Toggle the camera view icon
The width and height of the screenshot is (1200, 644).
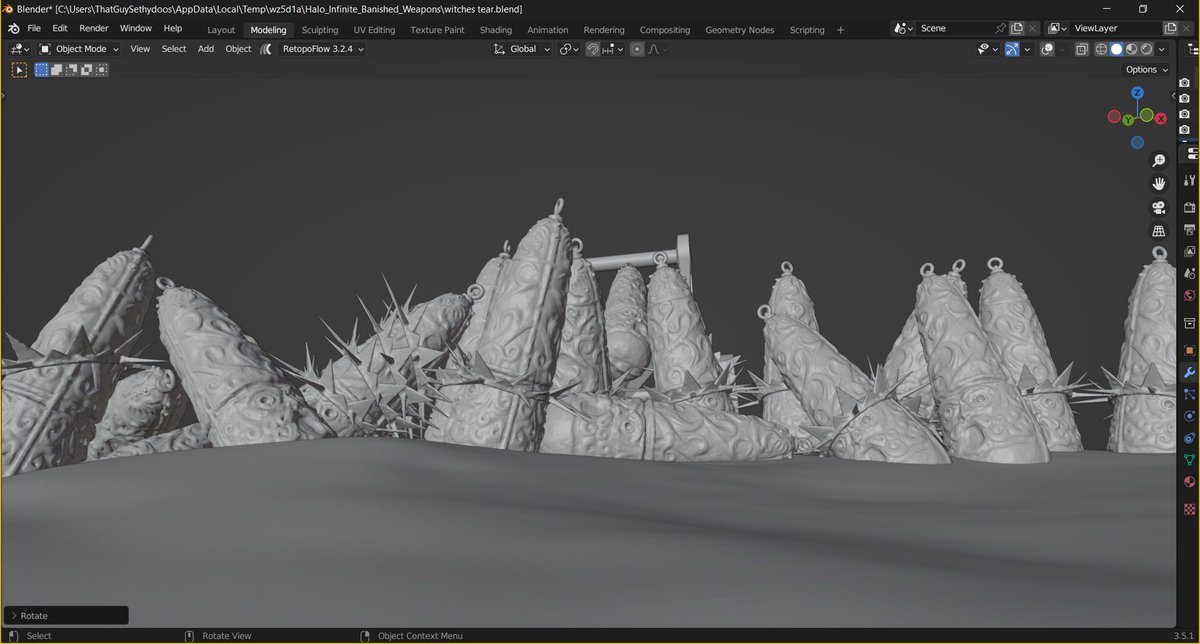(1159, 208)
